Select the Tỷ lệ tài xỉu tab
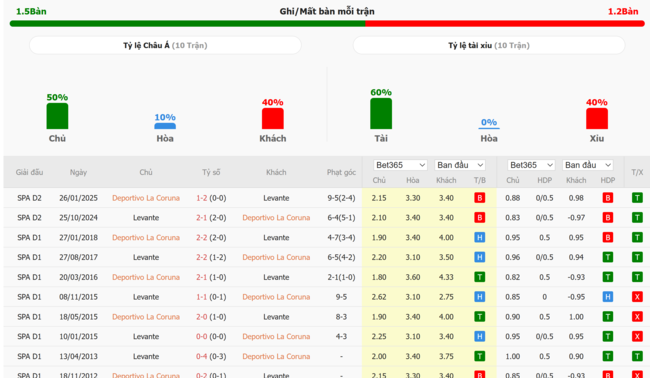 click(489, 45)
